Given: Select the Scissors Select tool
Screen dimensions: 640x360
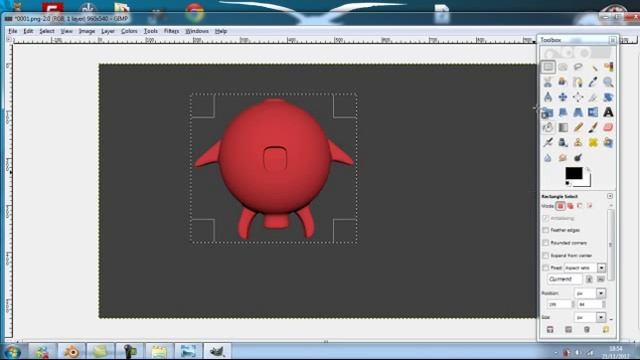Looking at the screenshot, I should click(x=548, y=82).
